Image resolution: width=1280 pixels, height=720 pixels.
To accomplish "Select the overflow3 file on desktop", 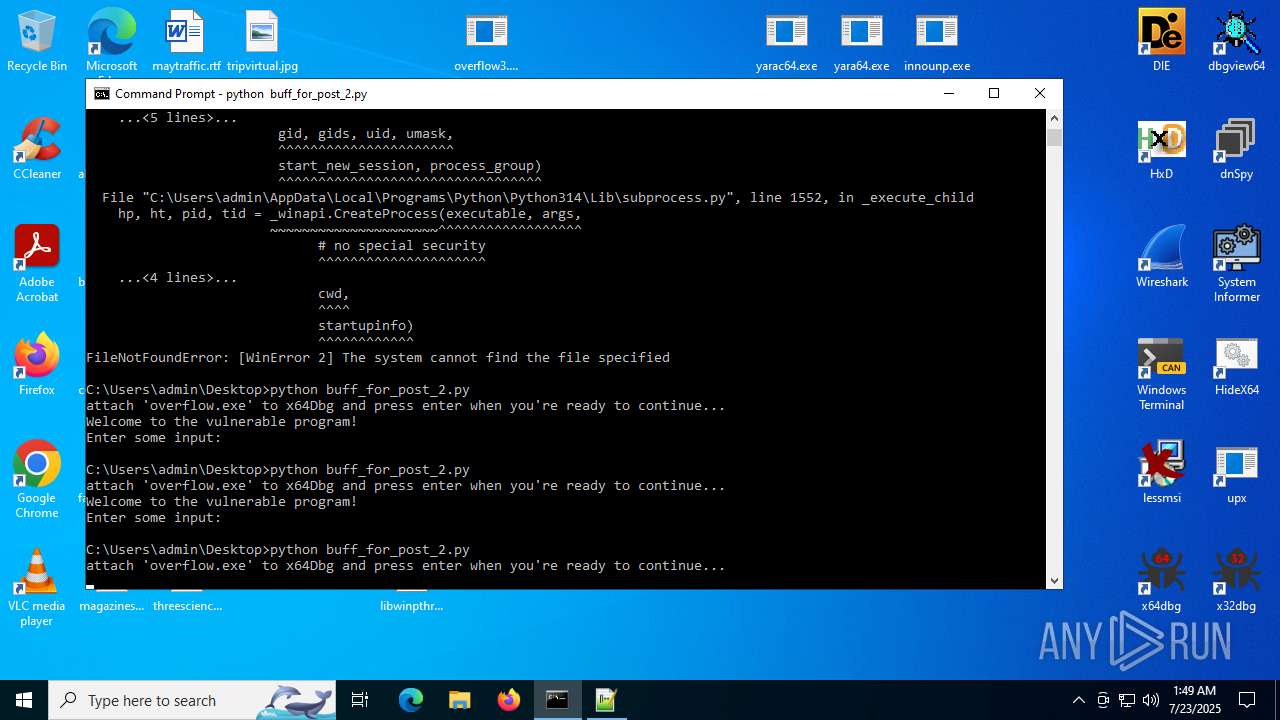I will coord(486,41).
